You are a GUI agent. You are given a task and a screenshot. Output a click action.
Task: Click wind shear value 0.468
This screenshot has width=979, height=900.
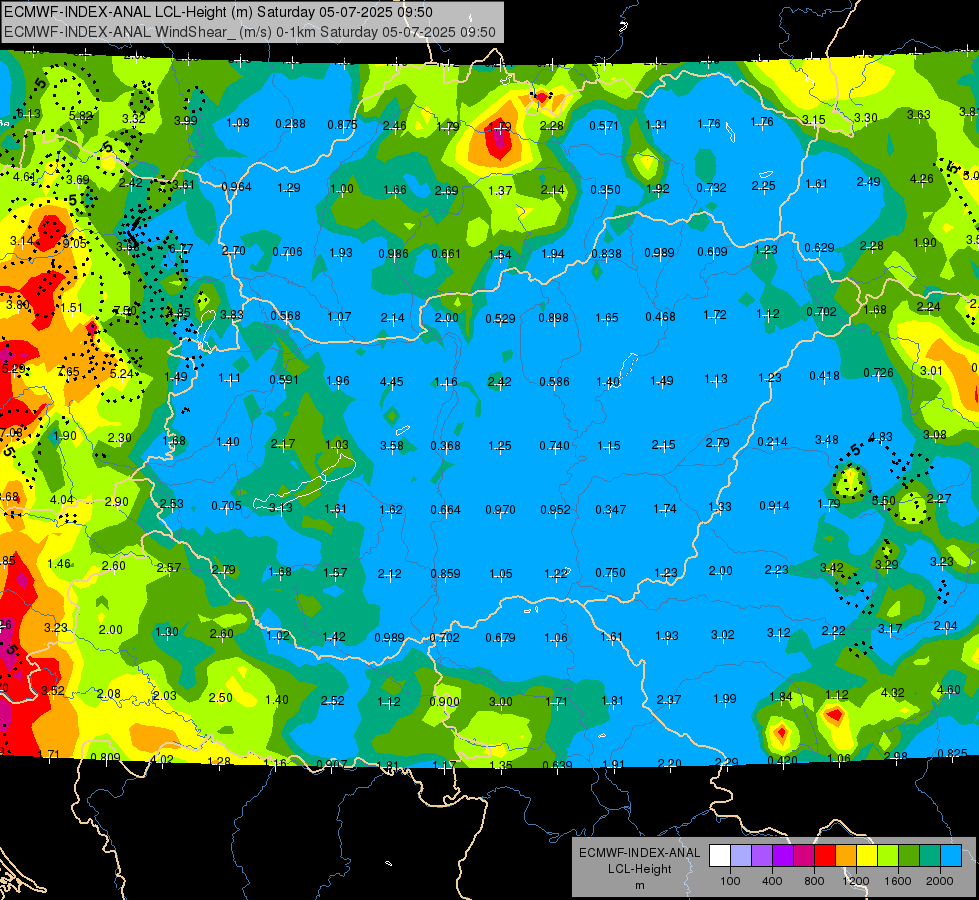click(x=661, y=316)
